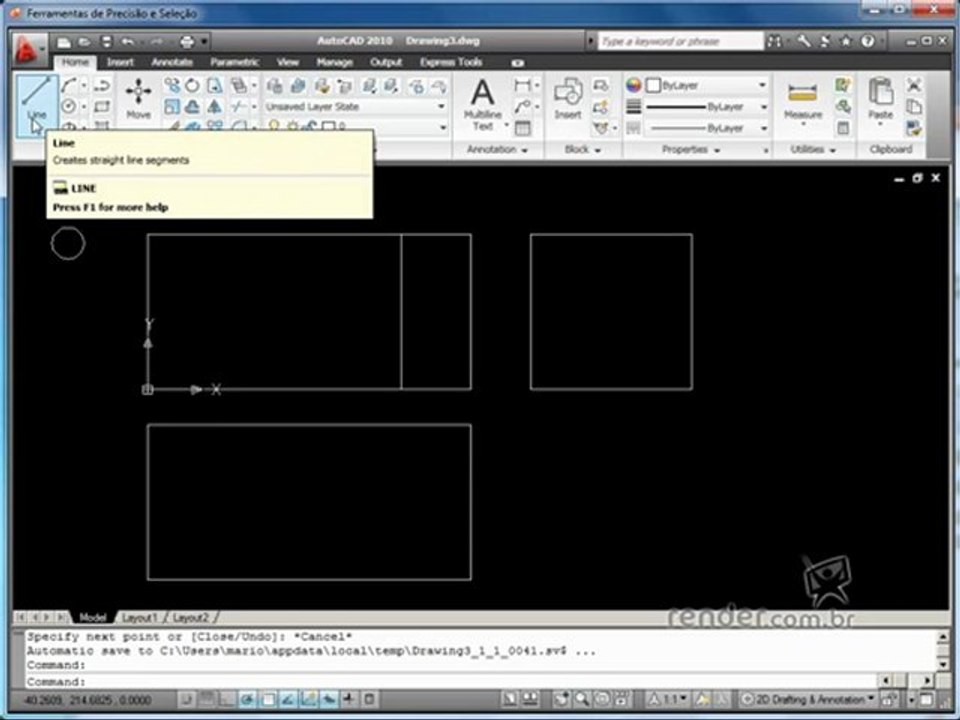Screen dimensions: 960x720
Task: Expand the Utilities panel
Action: (812, 149)
